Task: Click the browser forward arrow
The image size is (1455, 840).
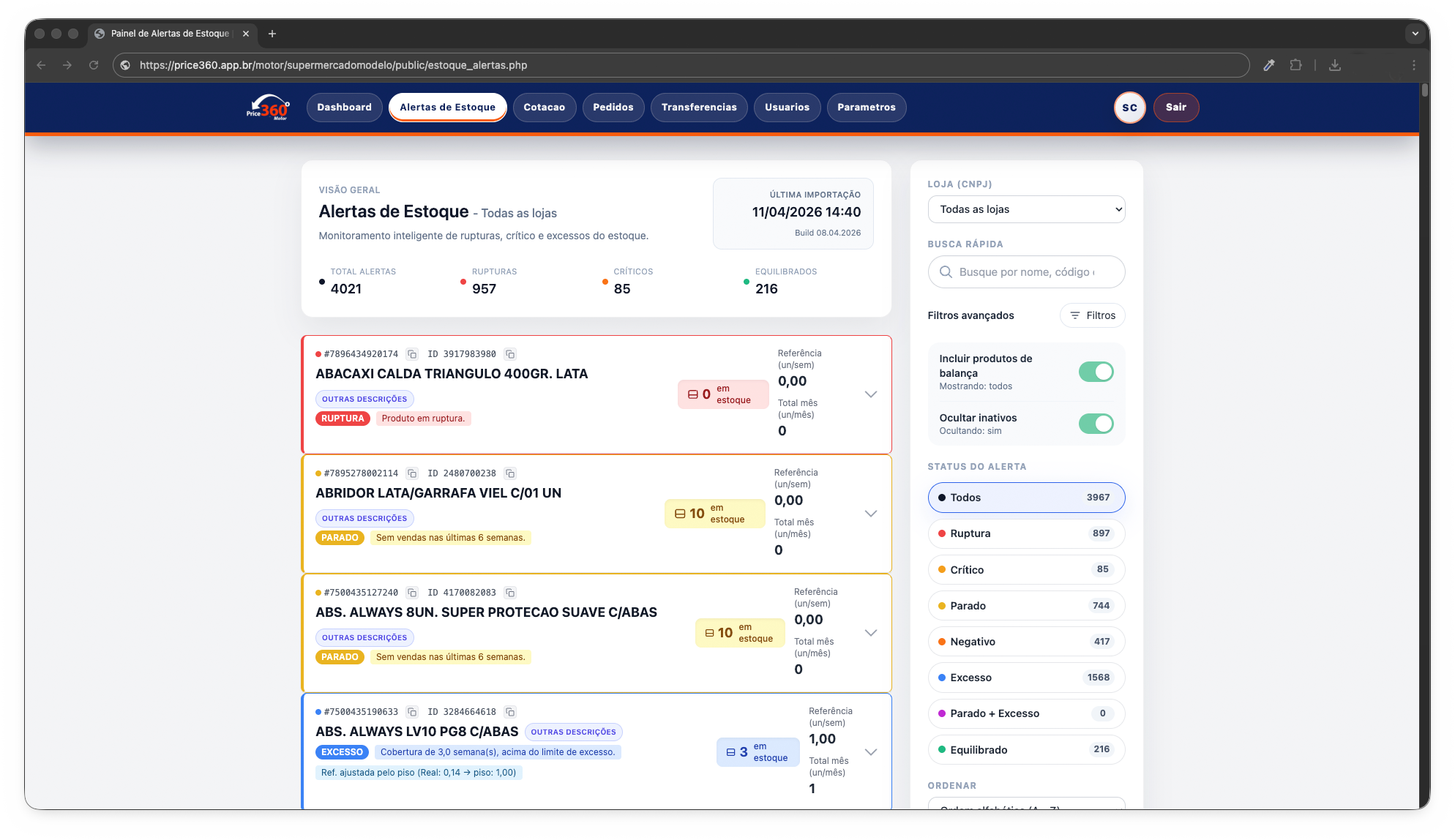Action: tap(67, 65)
